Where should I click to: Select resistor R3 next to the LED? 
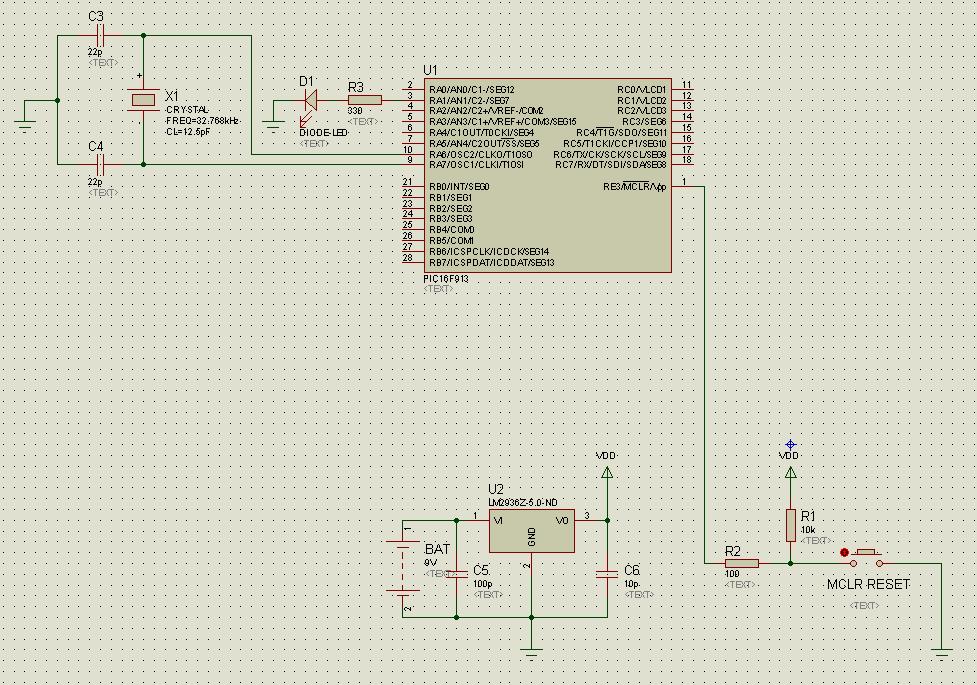[364, 100]
